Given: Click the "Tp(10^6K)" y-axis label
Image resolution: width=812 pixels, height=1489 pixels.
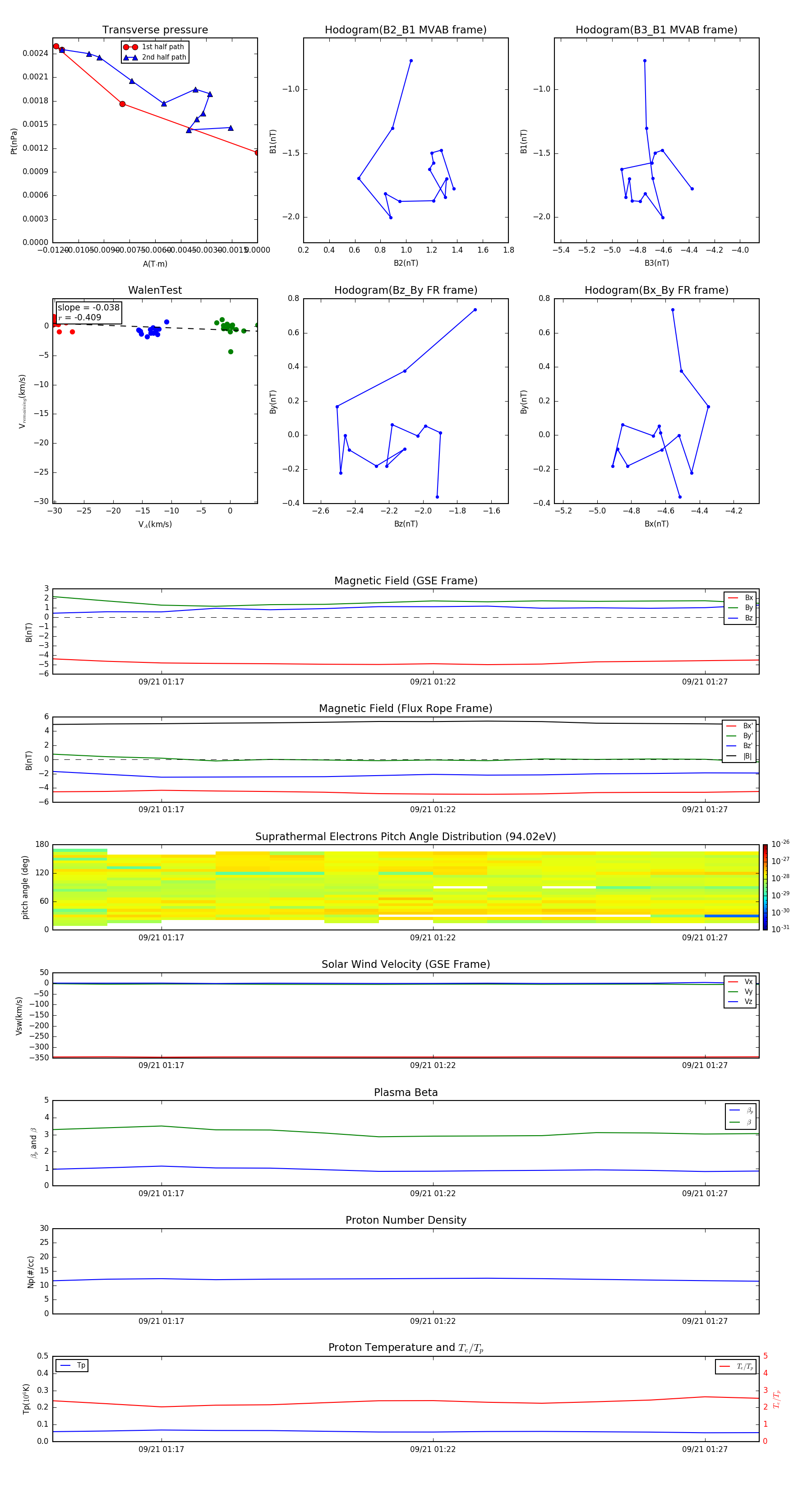Looking at the screenshot, I should point(26,1399).
